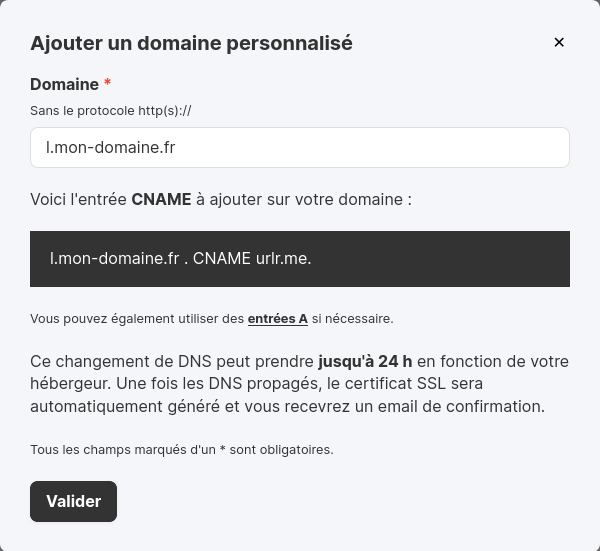Image resolution: width=600 pixels, height=551 pixels.
Task: Click the 'Ajouter un domaine personnalisé' heading
Action: point(191,43)
